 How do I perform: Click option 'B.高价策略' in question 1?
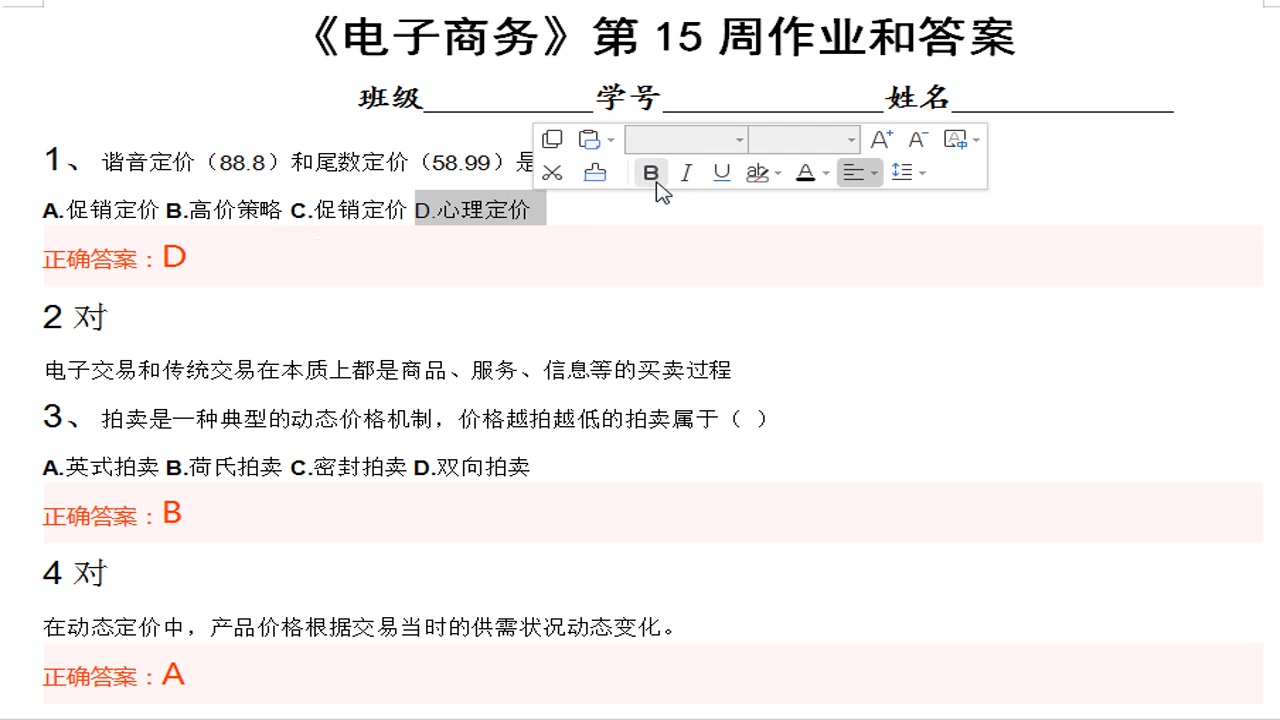224,210
